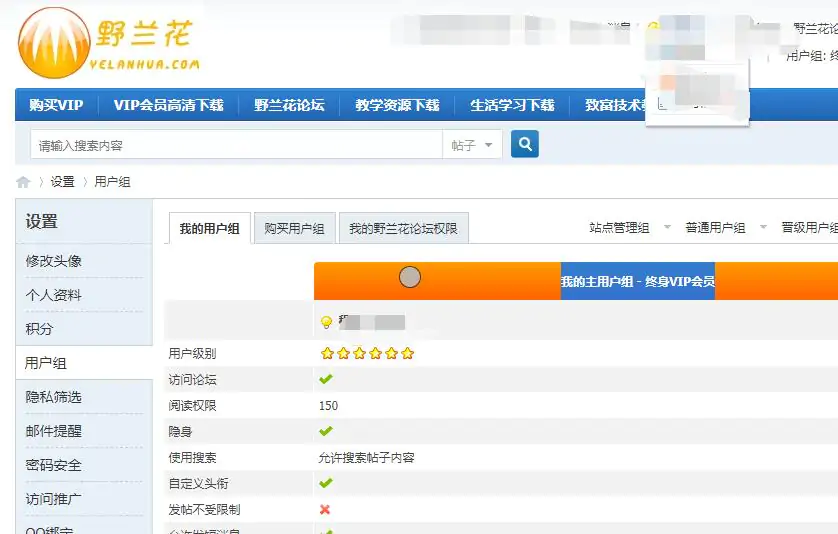Image resolution: width=838 pixels, height=534 pixels.
Task: Click the six-star user level rating
Action: point(367,353)
